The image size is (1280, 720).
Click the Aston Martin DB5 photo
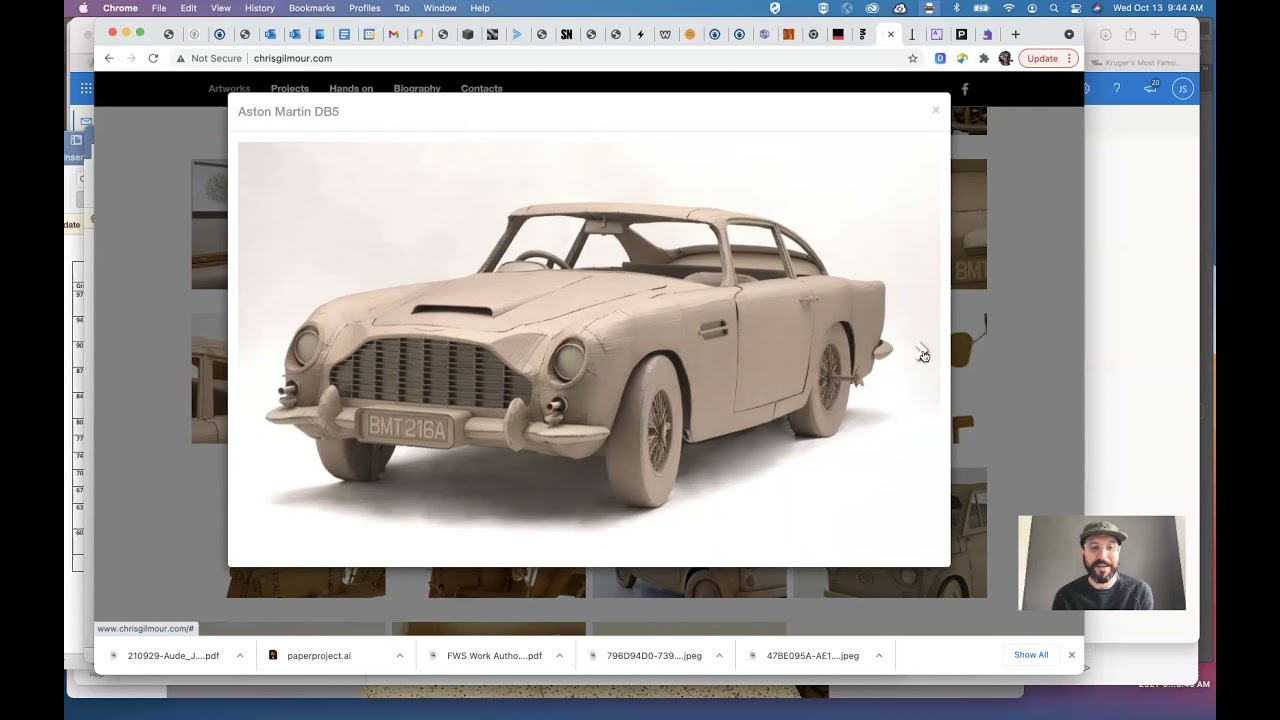coord(589,349)
